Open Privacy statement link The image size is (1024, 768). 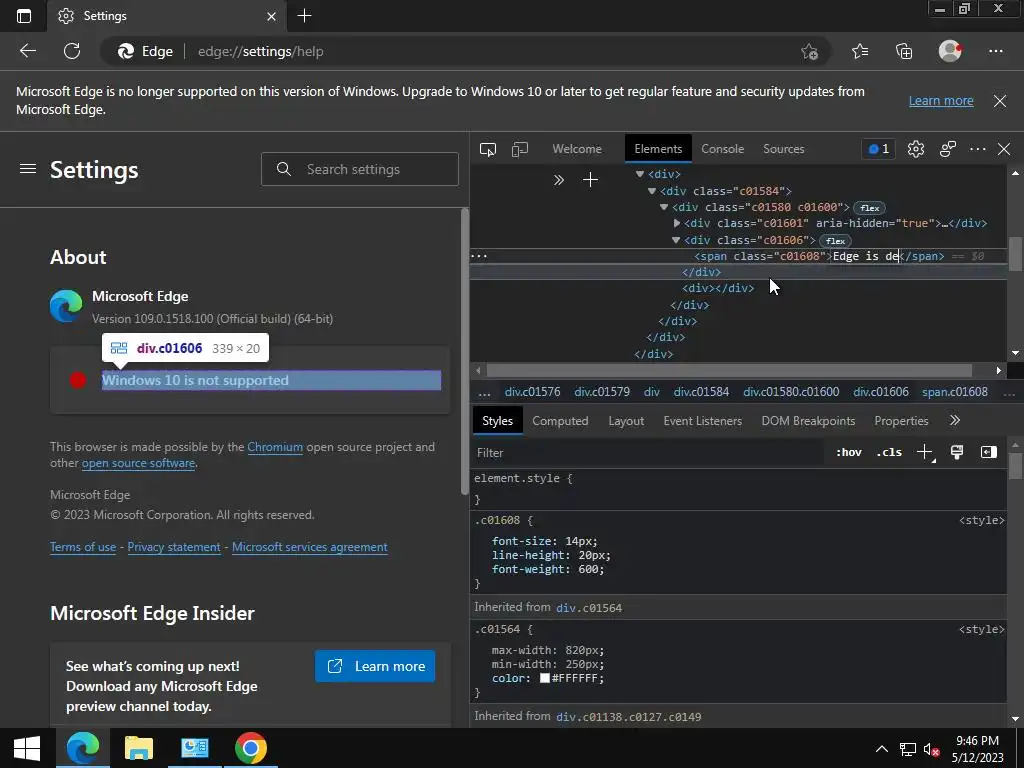coord(174,547)
